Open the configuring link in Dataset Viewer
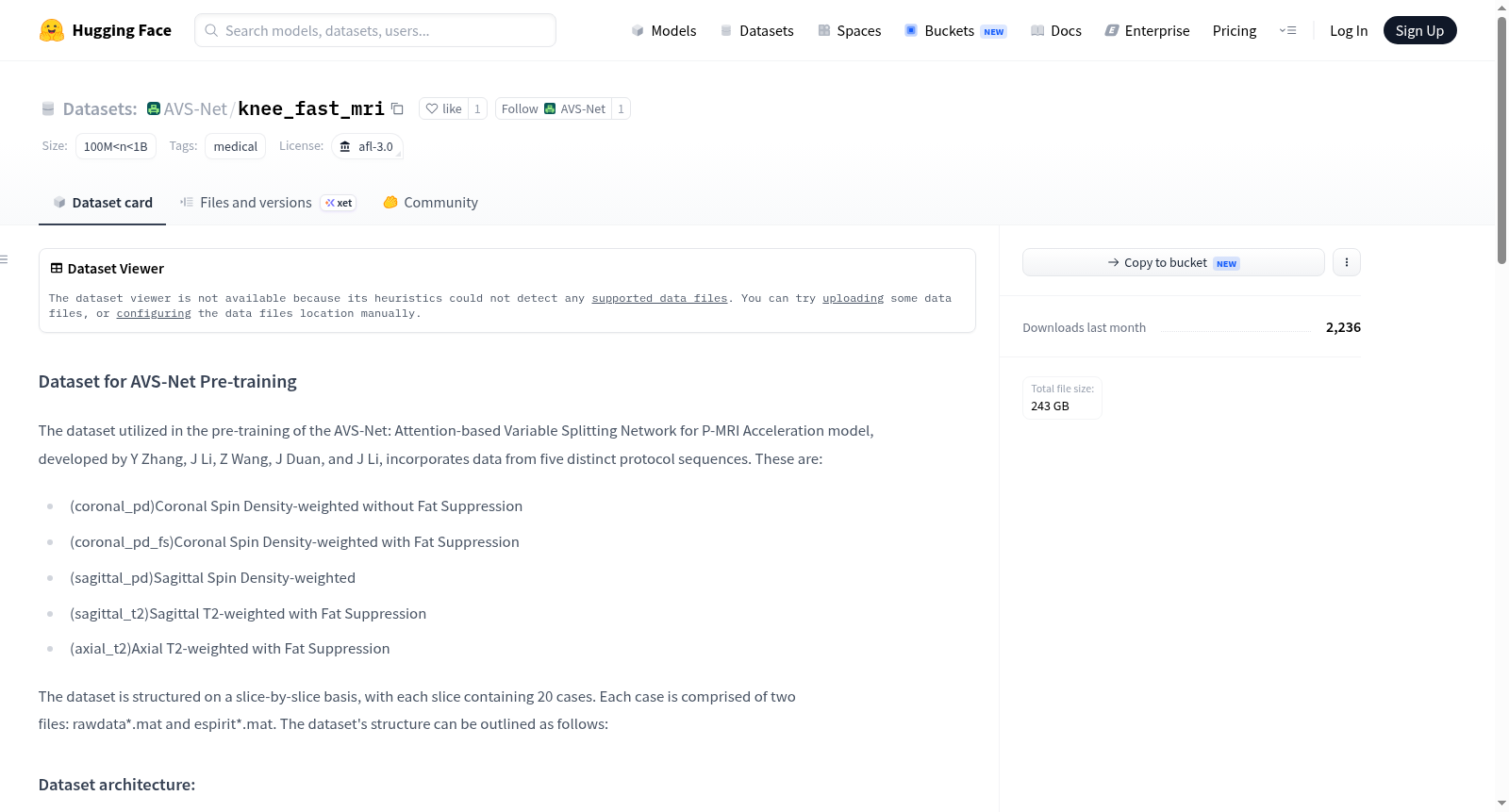 tap(154, 313)
